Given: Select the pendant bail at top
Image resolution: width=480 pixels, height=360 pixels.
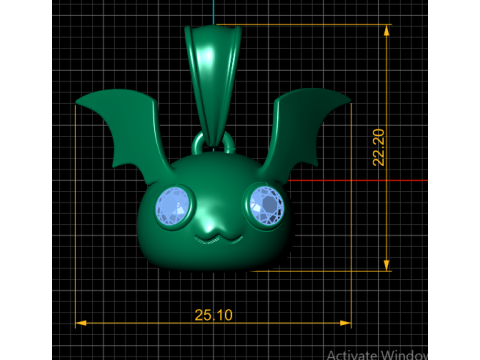Looking at the screenshot, I should tap(213, 86).
